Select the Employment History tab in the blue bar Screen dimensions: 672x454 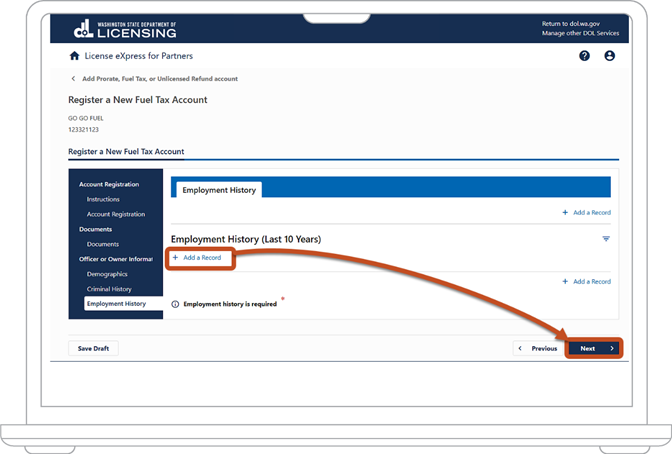tap(219, 190)
